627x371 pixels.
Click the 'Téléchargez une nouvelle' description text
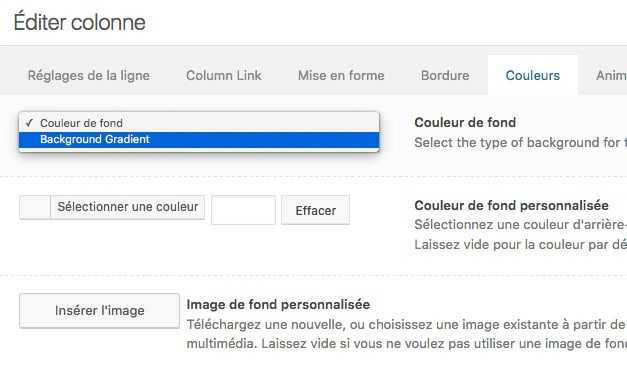pyautogui.click(x=406, y=324)
